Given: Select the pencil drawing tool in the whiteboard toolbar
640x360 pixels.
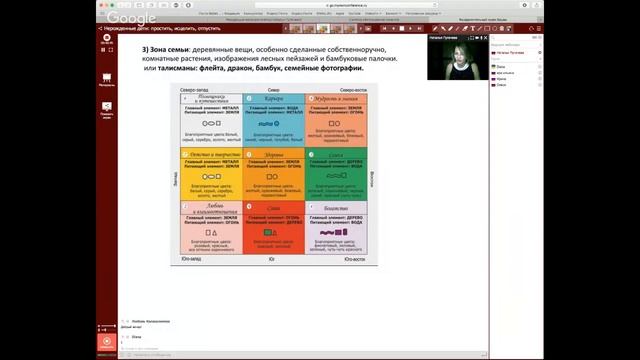Looking at the screenshot, I should [x=435, y=29].
